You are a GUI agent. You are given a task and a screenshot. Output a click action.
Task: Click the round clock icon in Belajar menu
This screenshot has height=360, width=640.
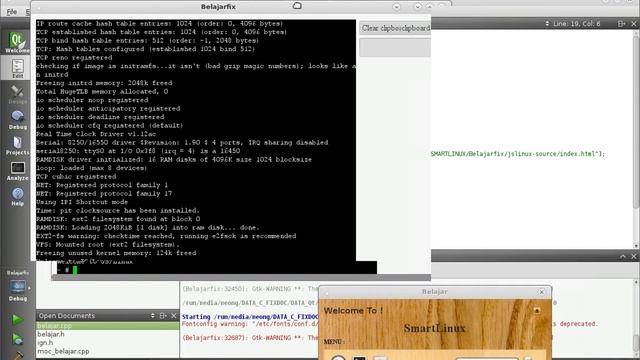[338, 358]
